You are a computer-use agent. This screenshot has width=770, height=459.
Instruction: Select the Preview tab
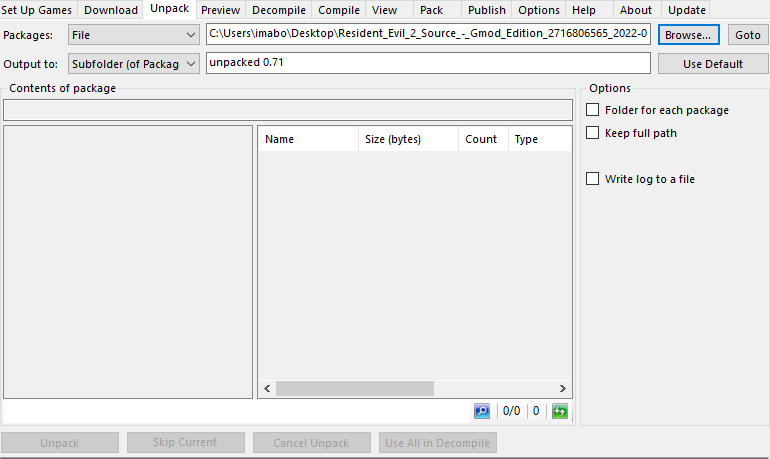pos(220,10)
